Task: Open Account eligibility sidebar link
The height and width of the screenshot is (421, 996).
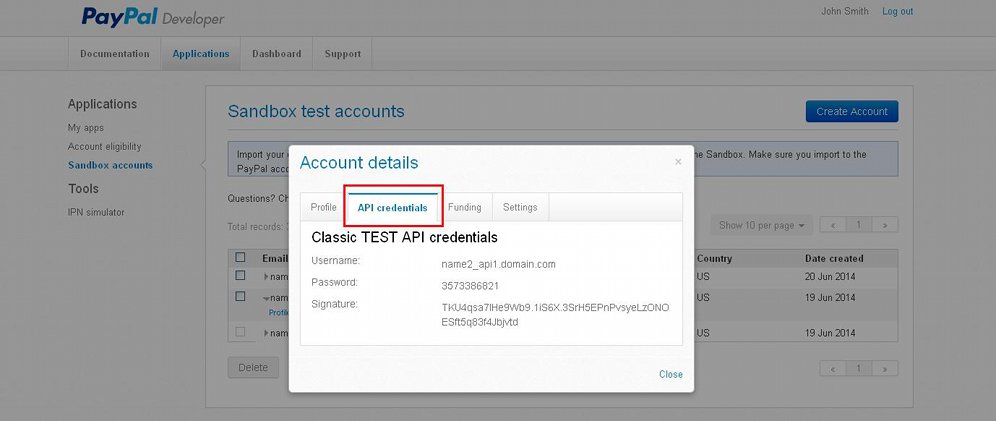Action: click(105, 147)
